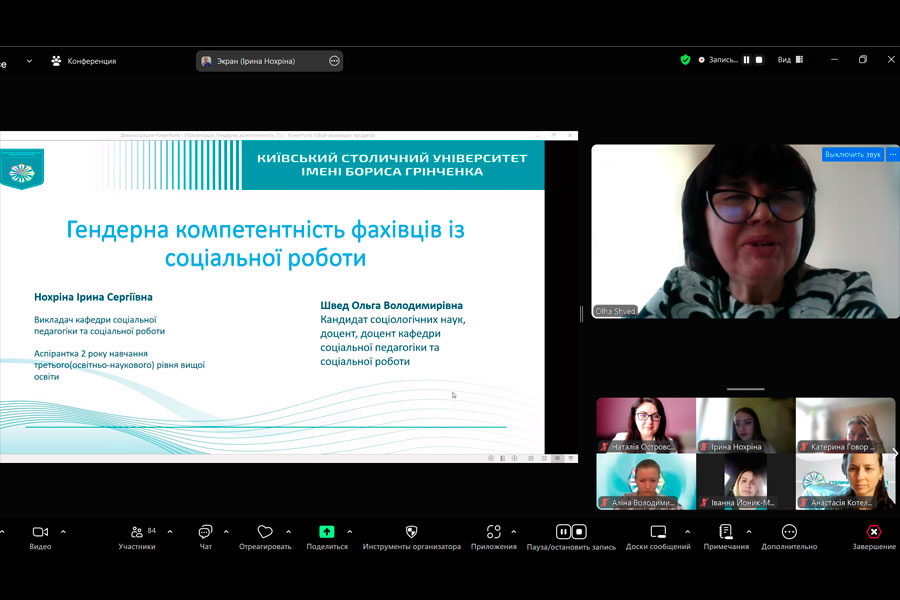This screenshot has width=900, height=600.
Task: Open options ellipsis on Экран (Ірина Нохріна) tab
Action: click(x=334, y=61)
